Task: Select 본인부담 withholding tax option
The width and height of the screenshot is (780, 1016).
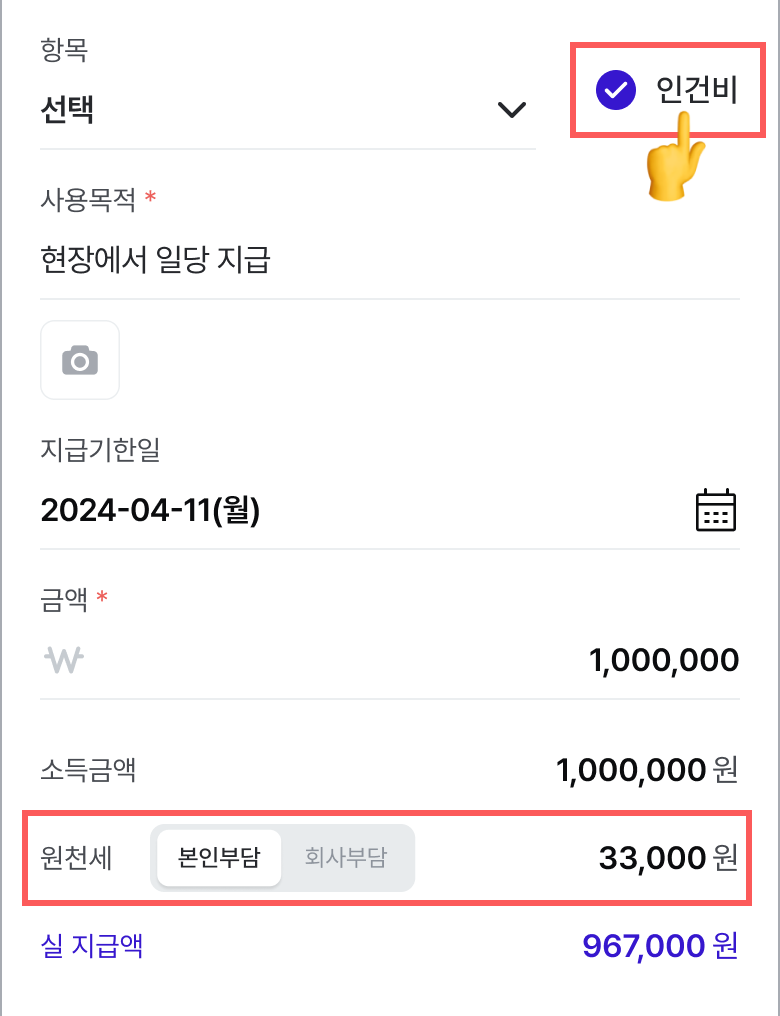Action: point(219,858)
